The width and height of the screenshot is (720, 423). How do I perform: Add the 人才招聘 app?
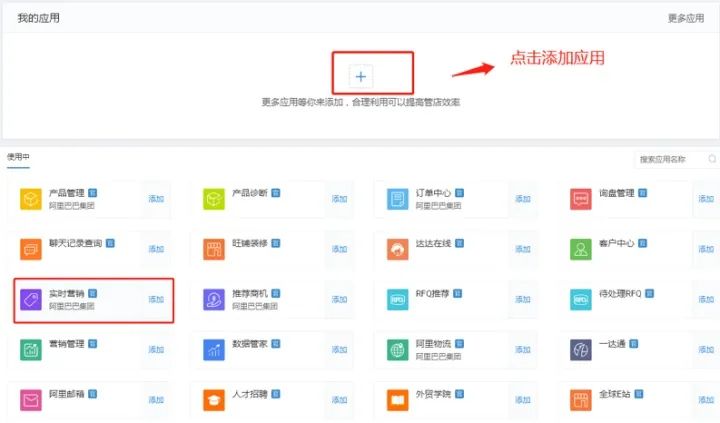(x=339, y=400)
